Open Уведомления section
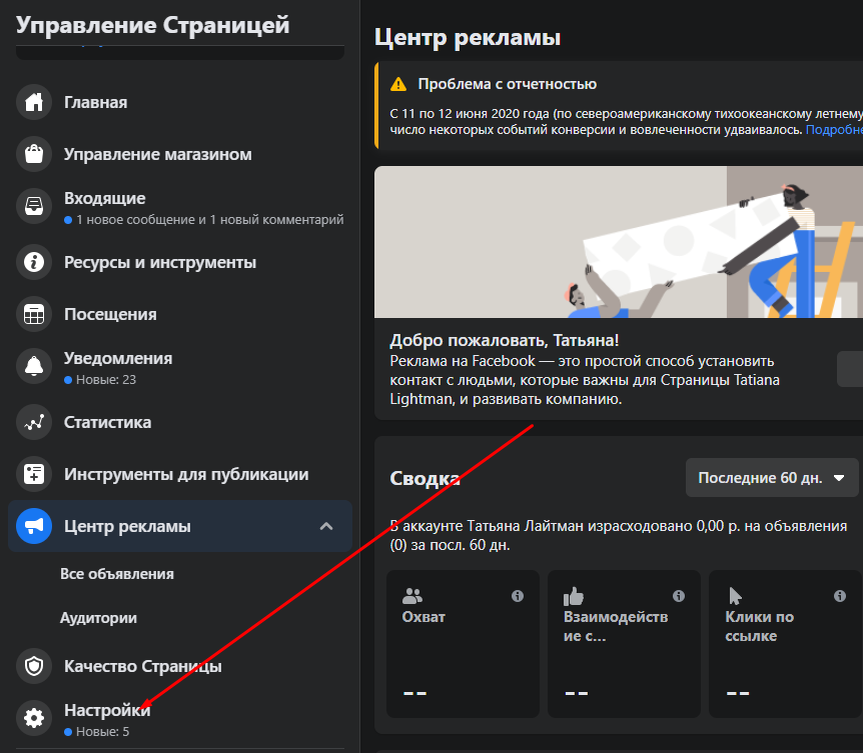The width and height of the screenshot is (863, 753). pyautogui.click(x=180, y=368)
